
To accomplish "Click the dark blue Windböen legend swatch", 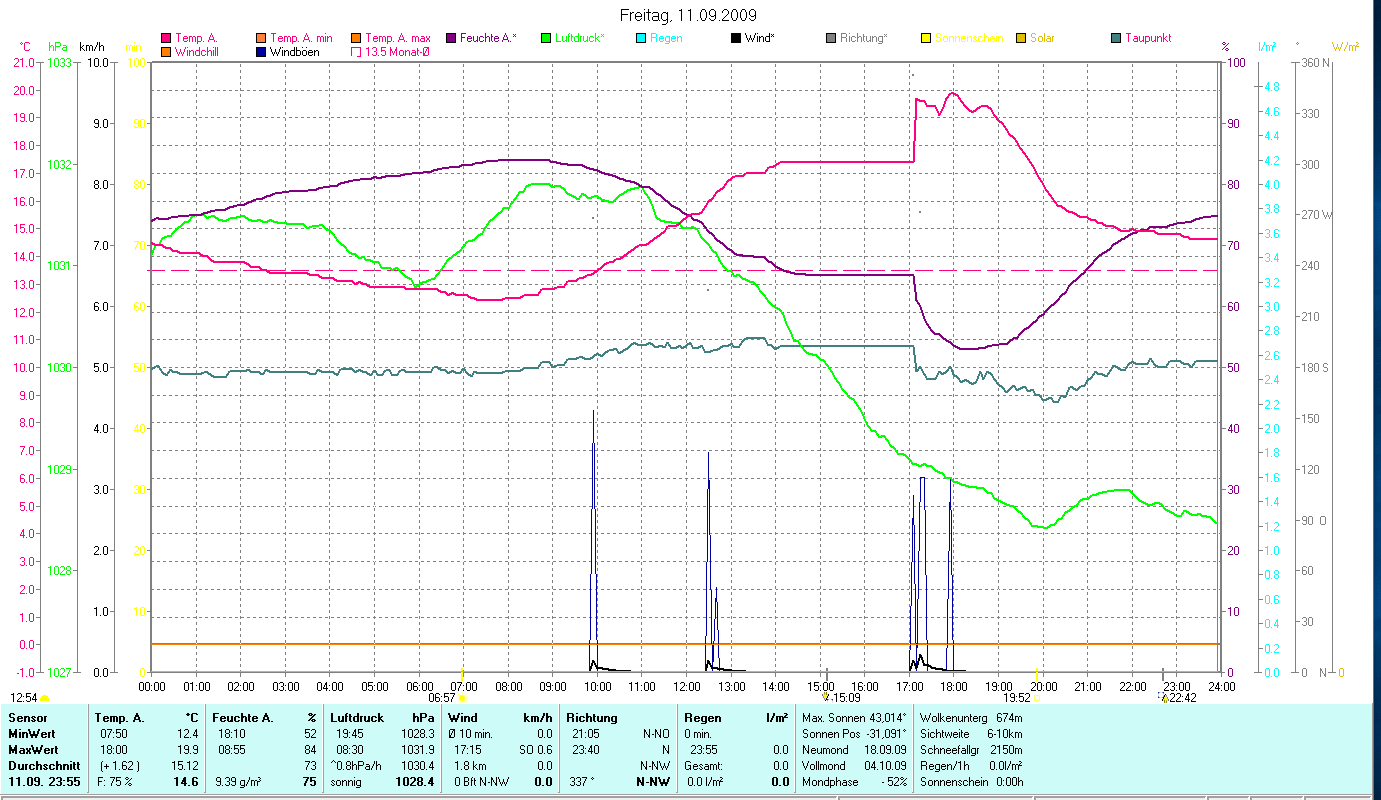I will (261, 51).
